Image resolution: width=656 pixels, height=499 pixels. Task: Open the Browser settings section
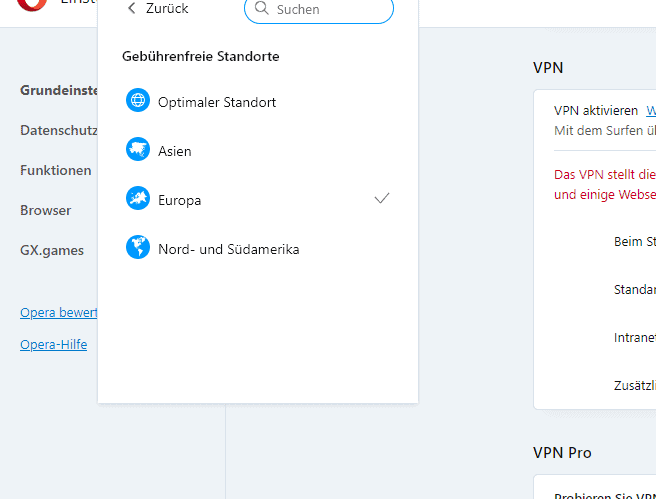click(x=46, y=210)
